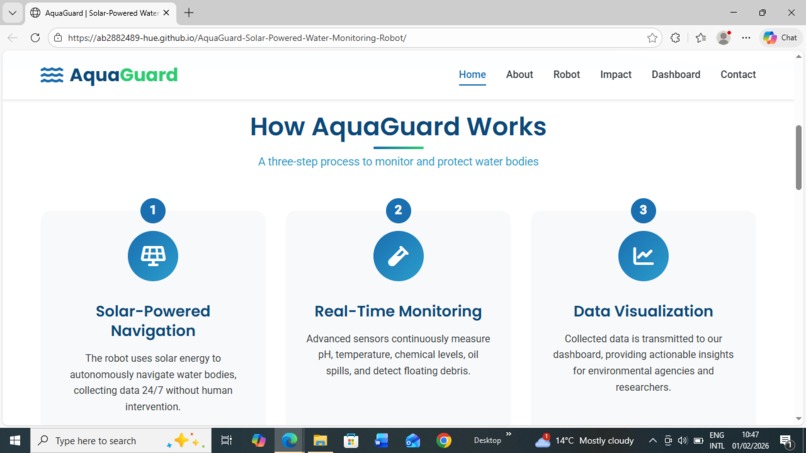Switch input language ENG INTL
The image size is (806, 453).
coord(717,441)
